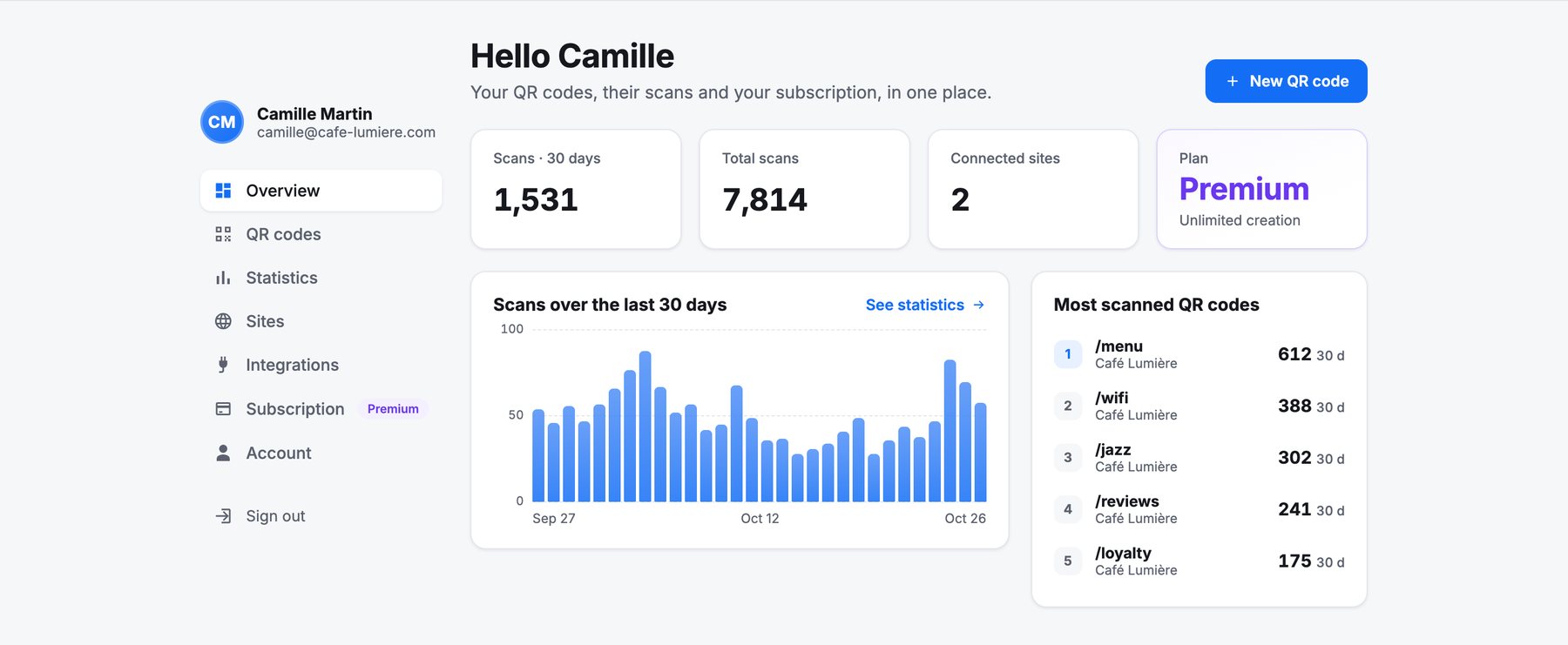Click the Premium badge beside Subscription
Image resolution: width=1568 pixels, height=645 pixels.
(x=393, y=409)
